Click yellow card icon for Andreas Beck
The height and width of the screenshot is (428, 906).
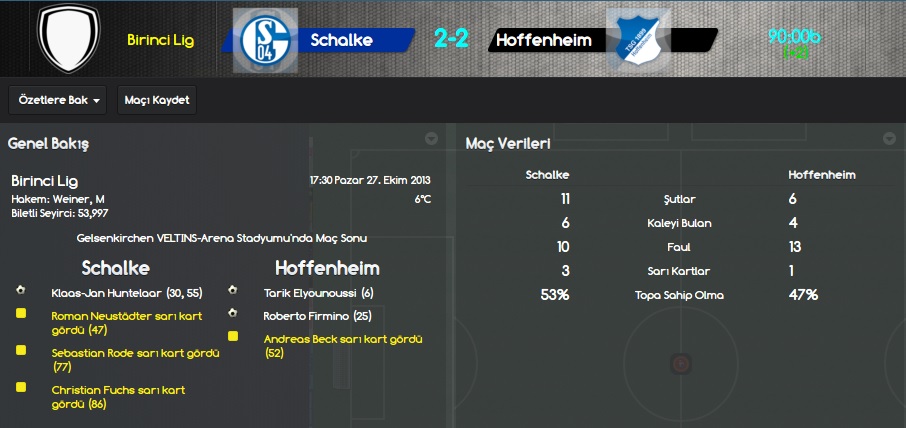tap(233, 336)
